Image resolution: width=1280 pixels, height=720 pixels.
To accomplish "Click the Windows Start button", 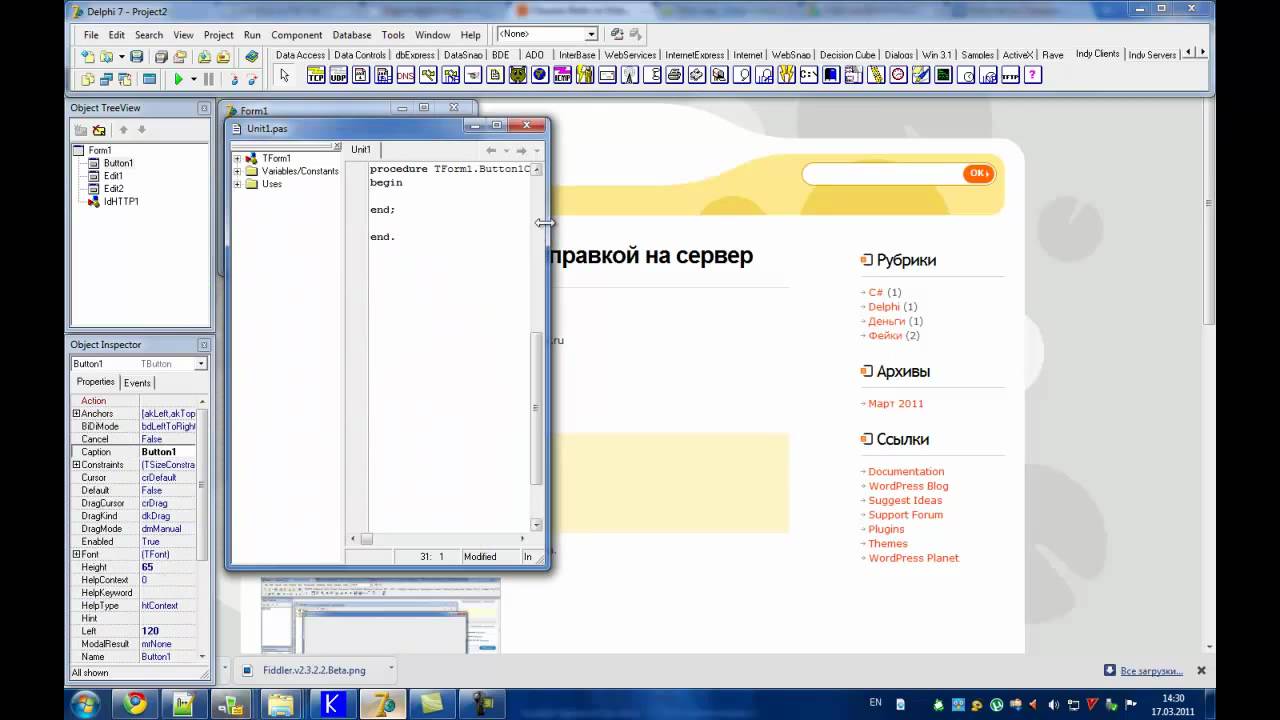I will [85, 704].
